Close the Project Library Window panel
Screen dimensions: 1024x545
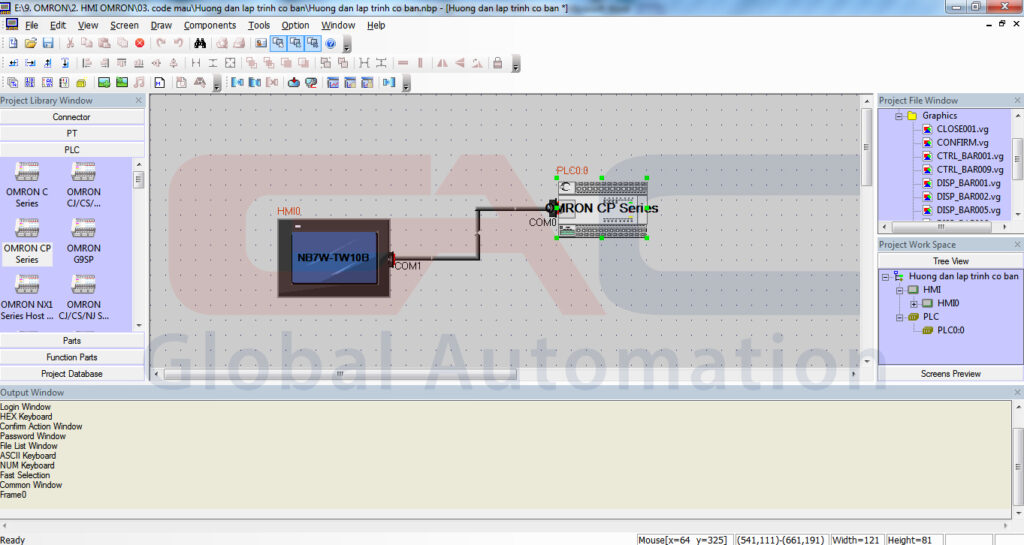point(138,101)
